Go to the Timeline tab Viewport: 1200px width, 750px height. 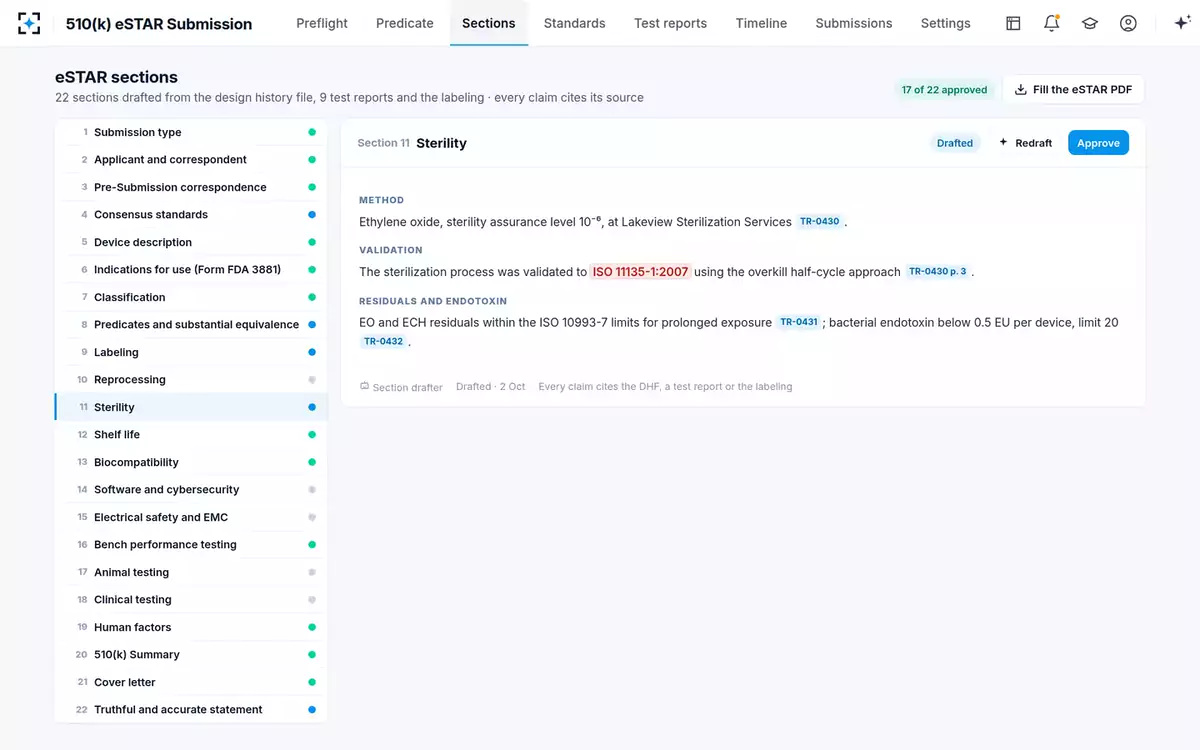pyautogui.click(x=761, y=23)
